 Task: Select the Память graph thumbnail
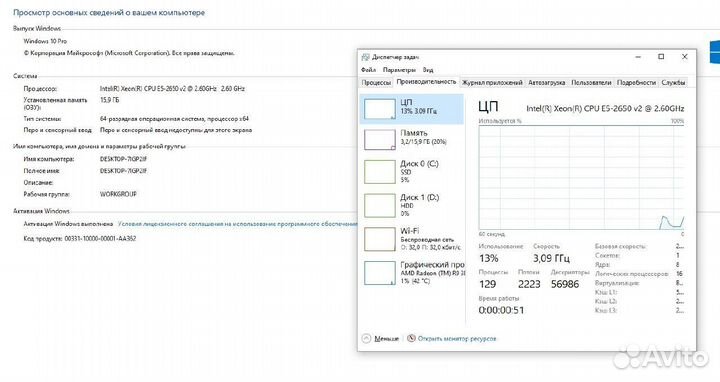click(379, 140)
